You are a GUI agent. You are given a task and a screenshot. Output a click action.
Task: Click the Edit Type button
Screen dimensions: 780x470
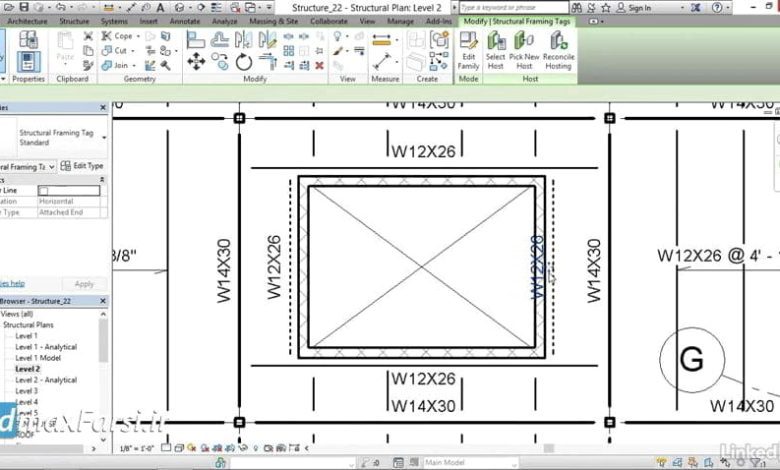(x=82, y=166)
